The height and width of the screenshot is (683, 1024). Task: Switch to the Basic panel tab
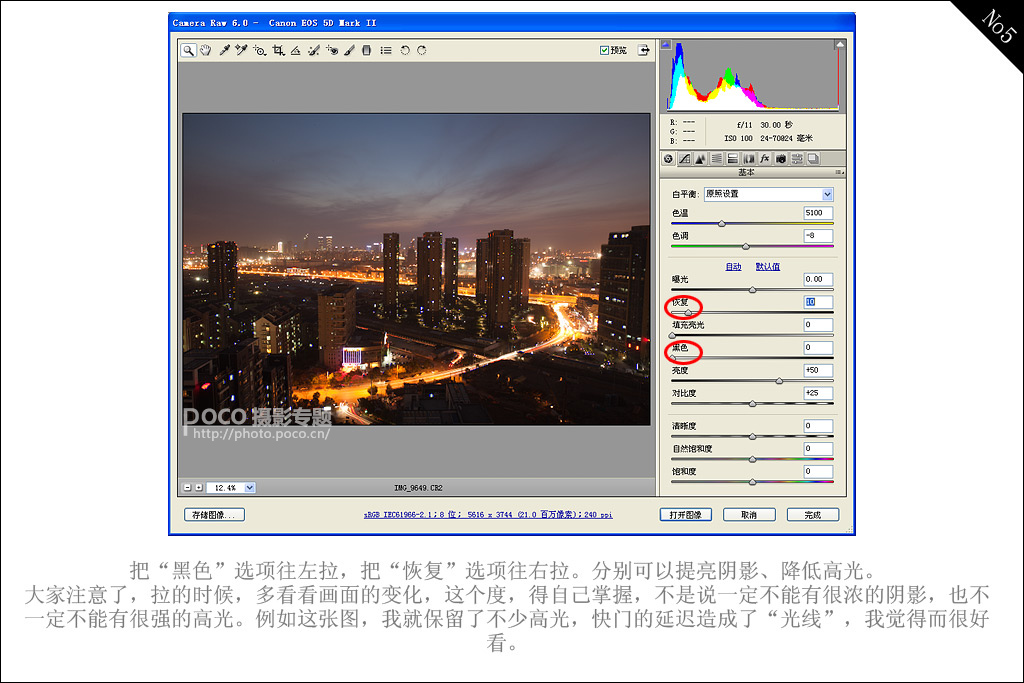[x=668, y=159]
